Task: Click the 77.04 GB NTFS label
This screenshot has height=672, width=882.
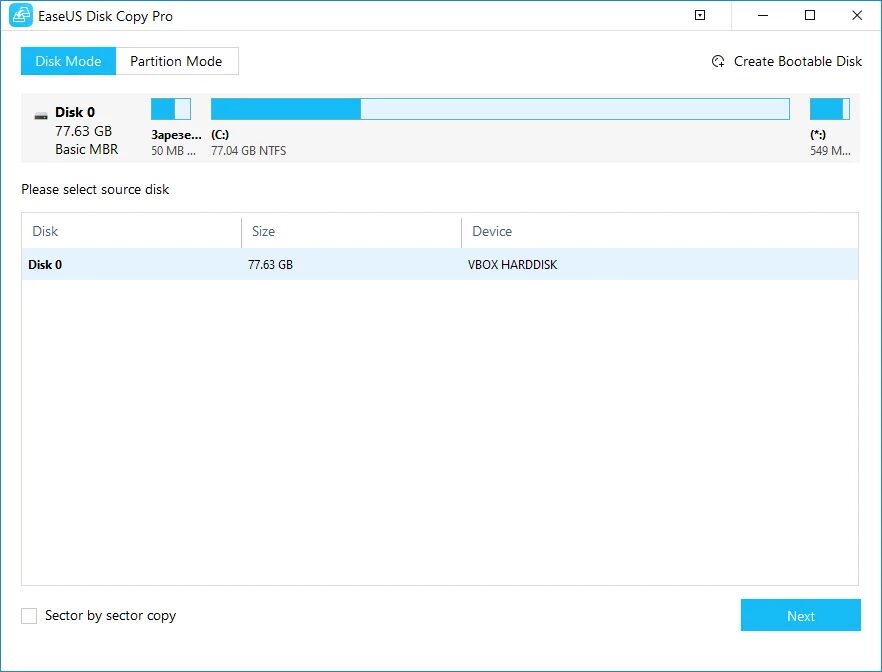Action: pos(249,151)
